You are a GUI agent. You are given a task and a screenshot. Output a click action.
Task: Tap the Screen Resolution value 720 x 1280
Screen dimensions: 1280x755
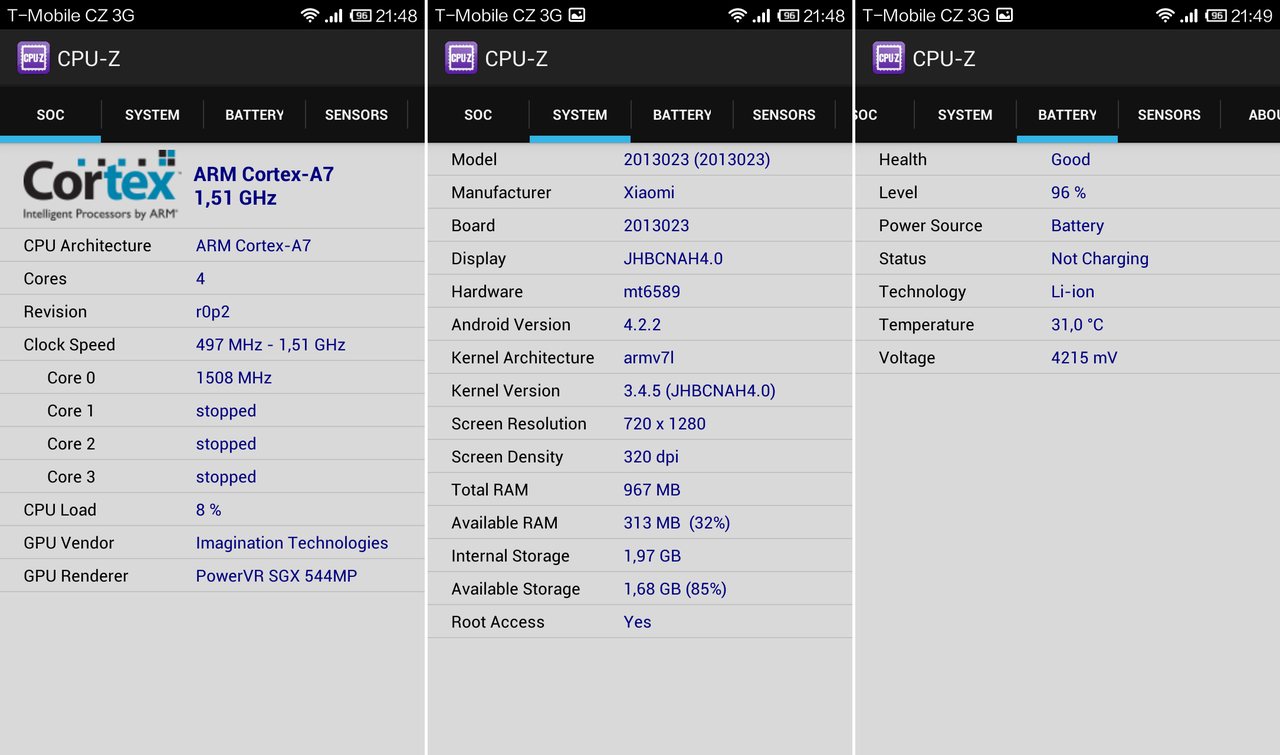coord(665,424)
